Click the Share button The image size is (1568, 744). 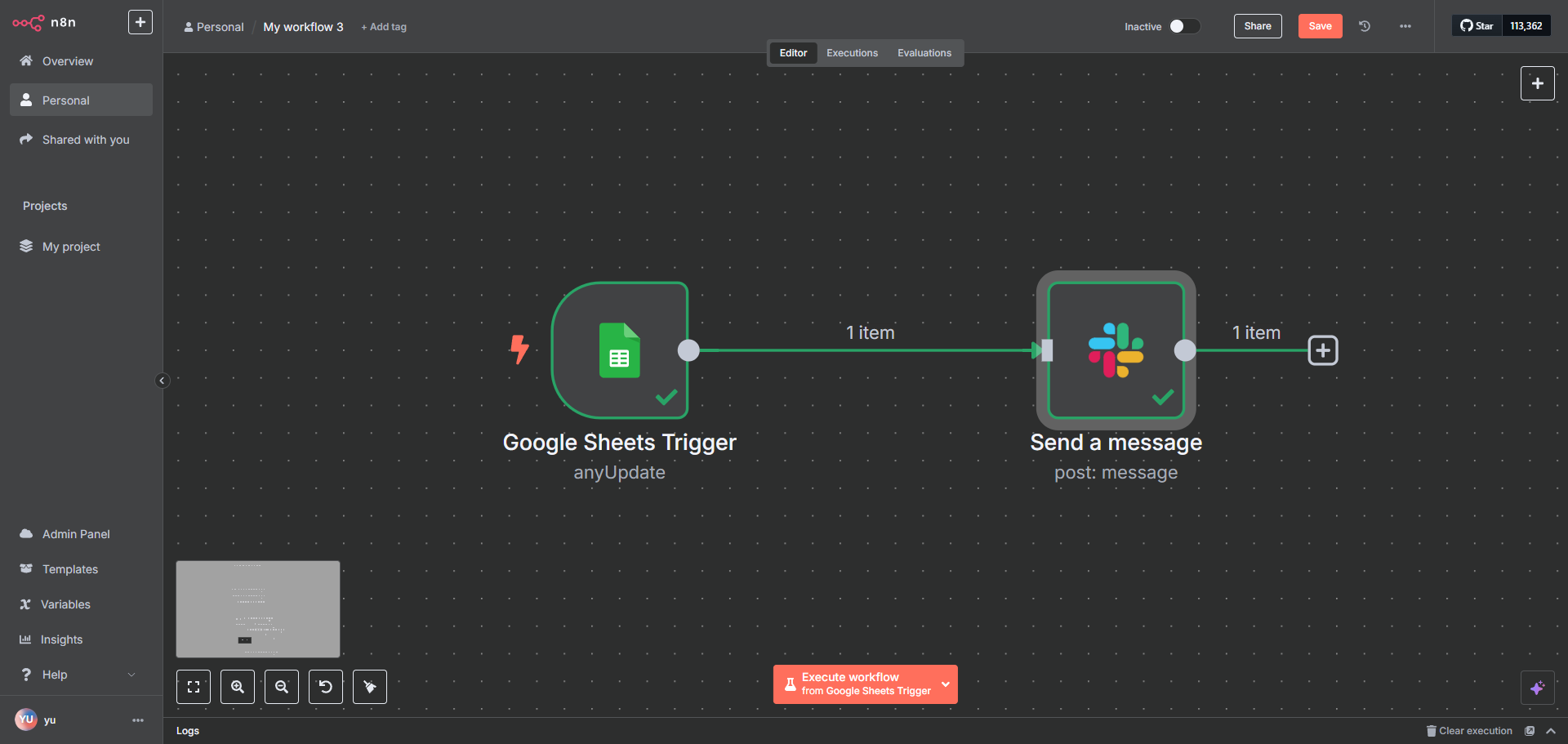click(x=1258, y=26)
